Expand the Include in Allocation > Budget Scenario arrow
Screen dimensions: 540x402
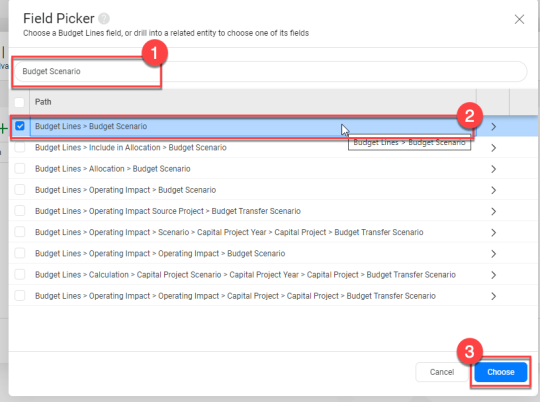[x=493, y=148]
